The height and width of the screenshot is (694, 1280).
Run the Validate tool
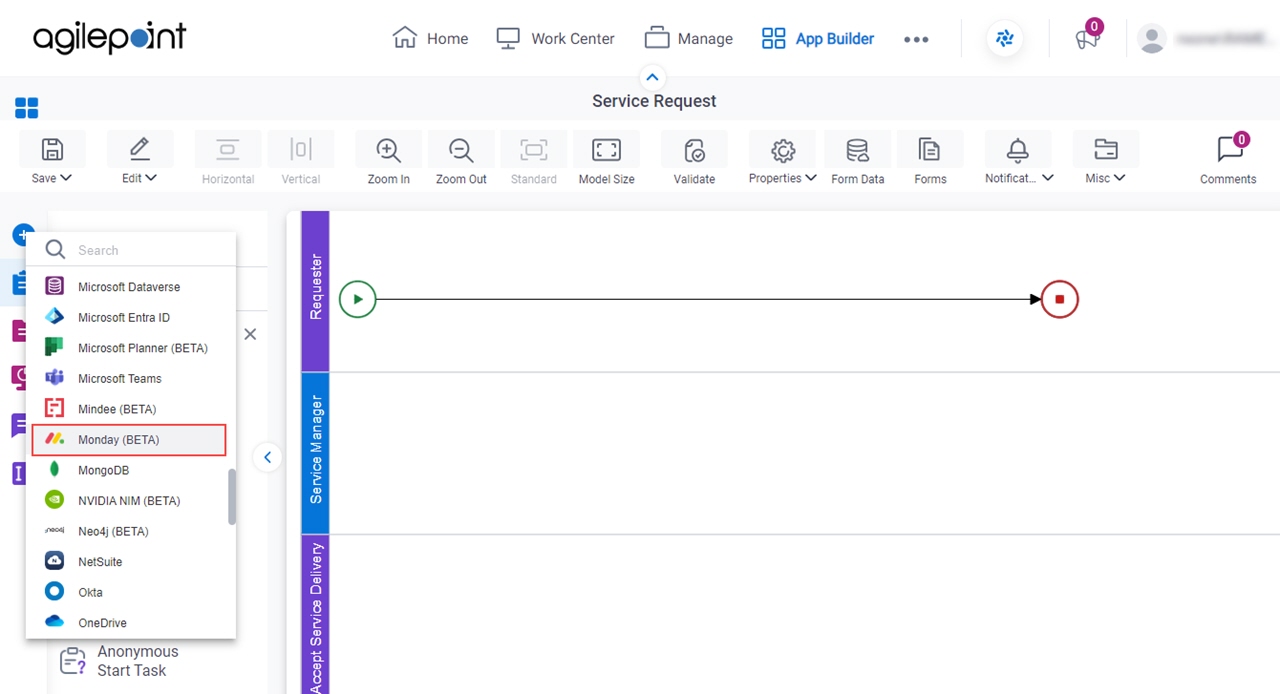(694, 150)
